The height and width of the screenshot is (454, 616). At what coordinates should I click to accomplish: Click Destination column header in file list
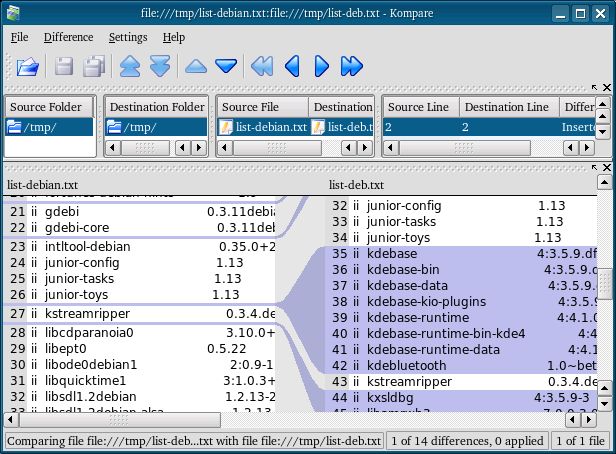pyautogui.click(x=341, y=107)
